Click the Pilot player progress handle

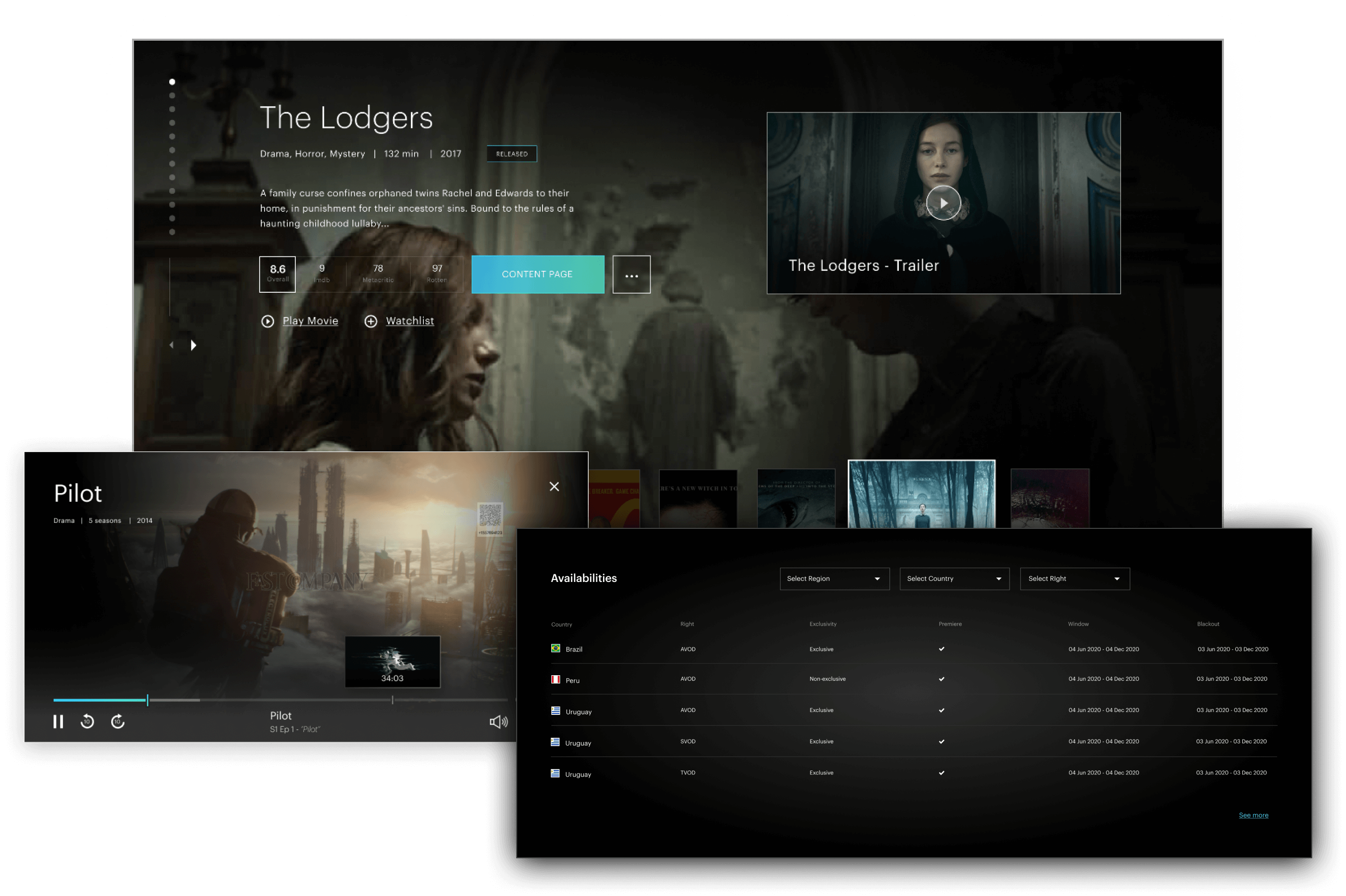point(147,700)
